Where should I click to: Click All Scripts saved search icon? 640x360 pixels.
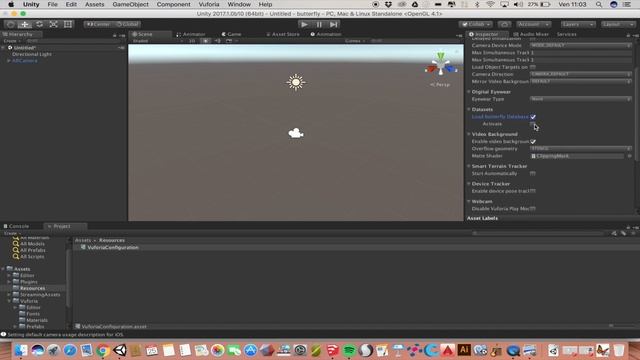pos(16,257)
